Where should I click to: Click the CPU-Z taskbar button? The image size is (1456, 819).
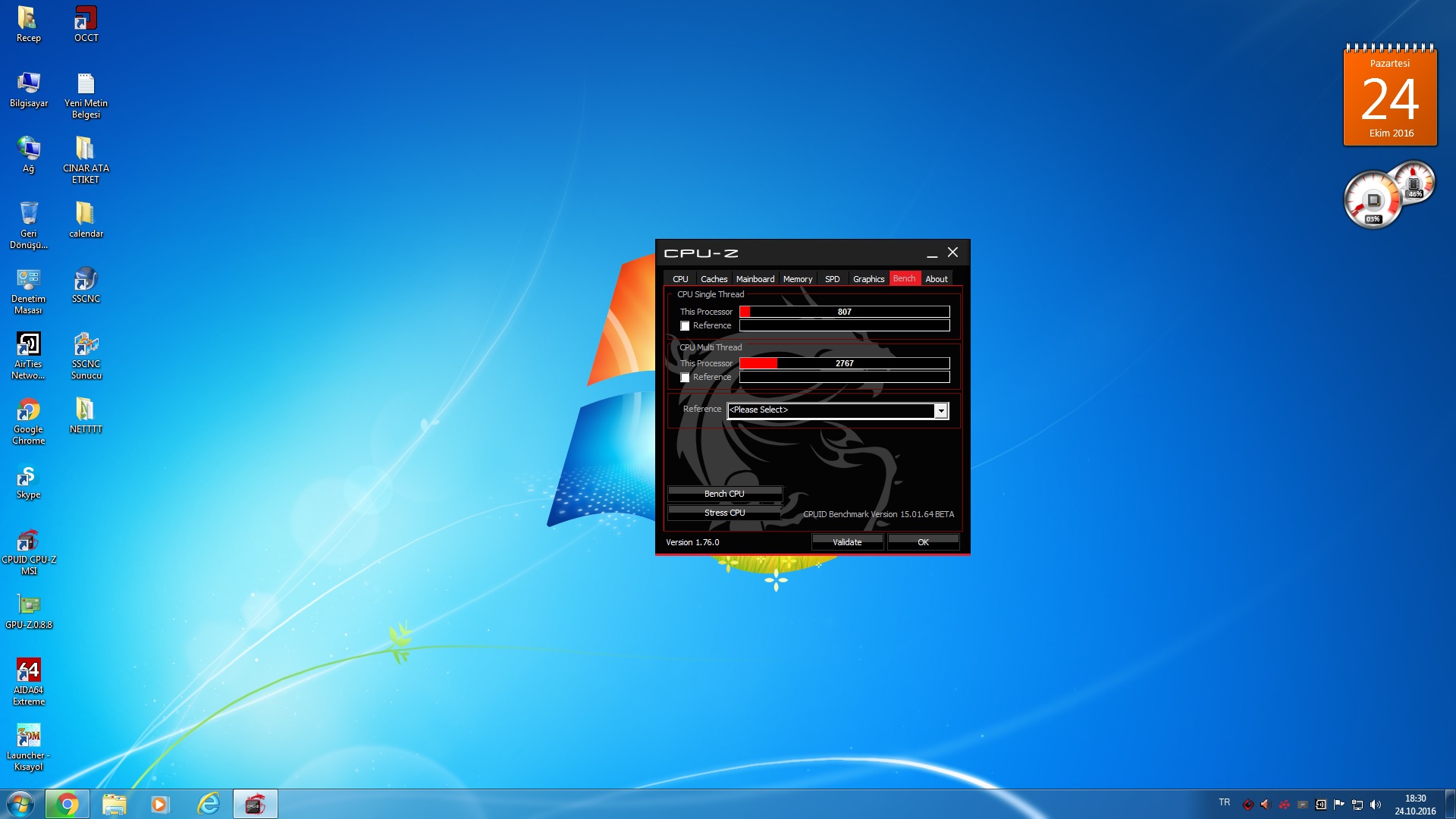tap(255, 804)
